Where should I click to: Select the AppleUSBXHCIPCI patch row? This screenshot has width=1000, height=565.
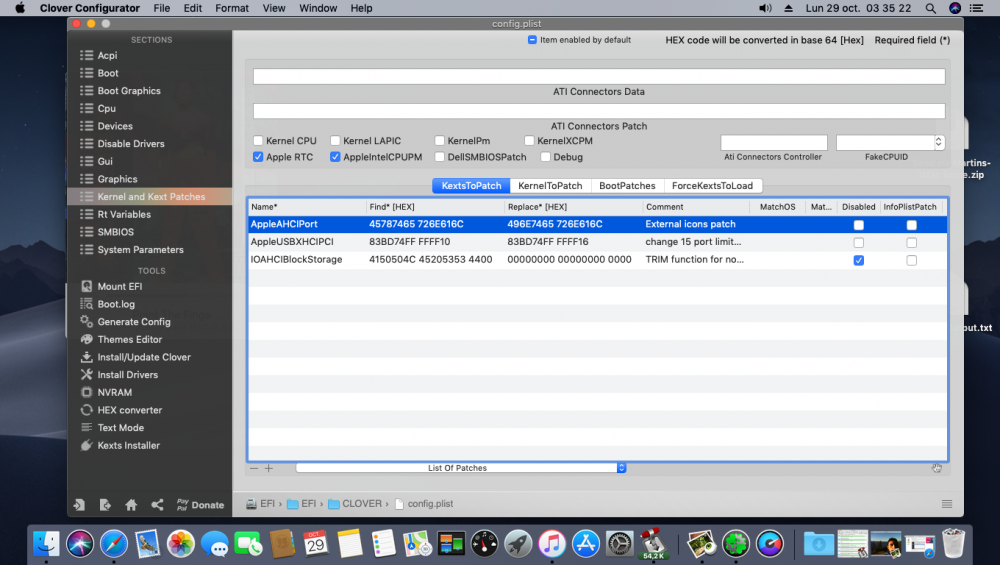pos(598,242)
